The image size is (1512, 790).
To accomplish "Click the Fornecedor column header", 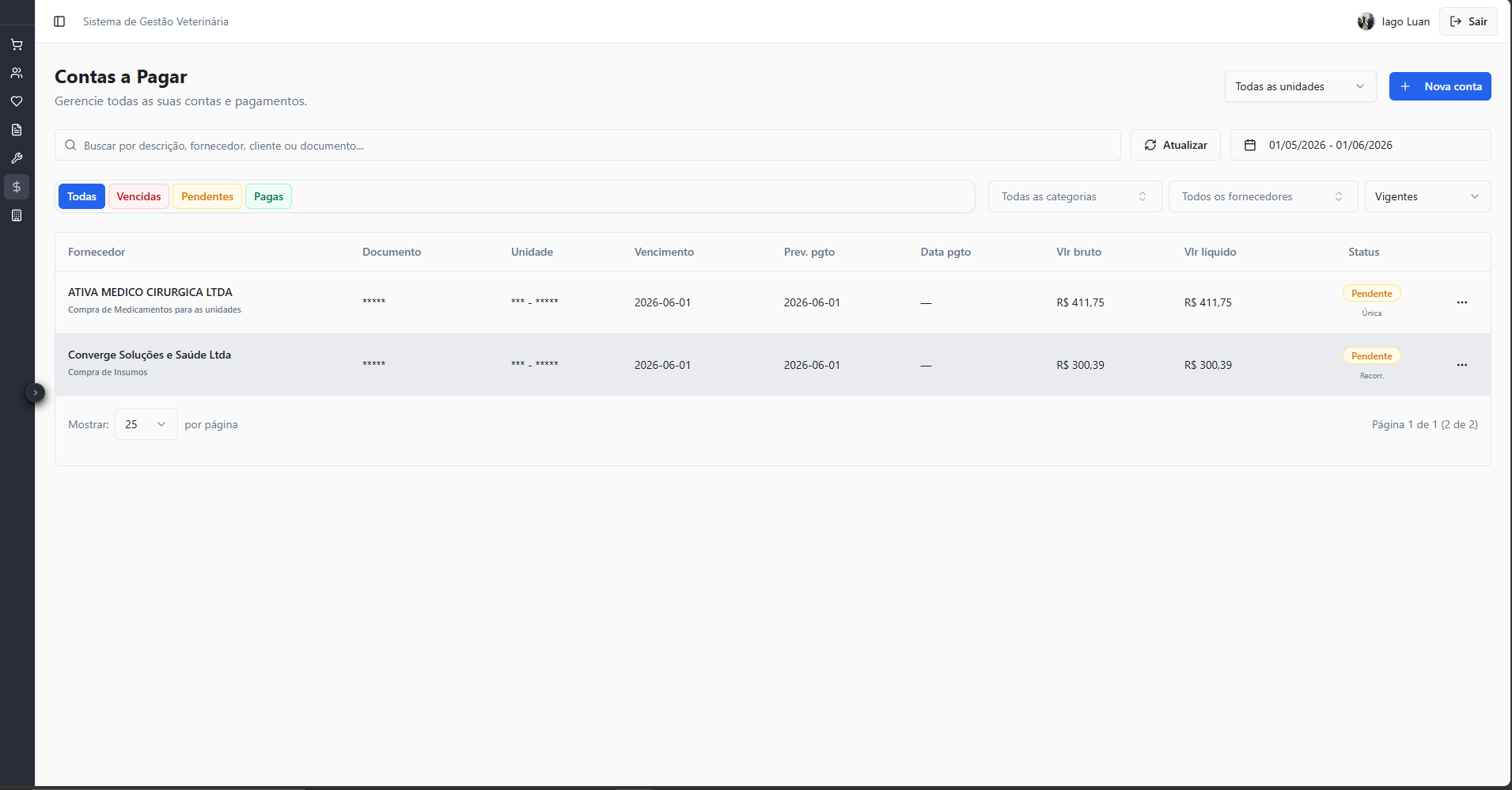I will (x=97, y=252).
